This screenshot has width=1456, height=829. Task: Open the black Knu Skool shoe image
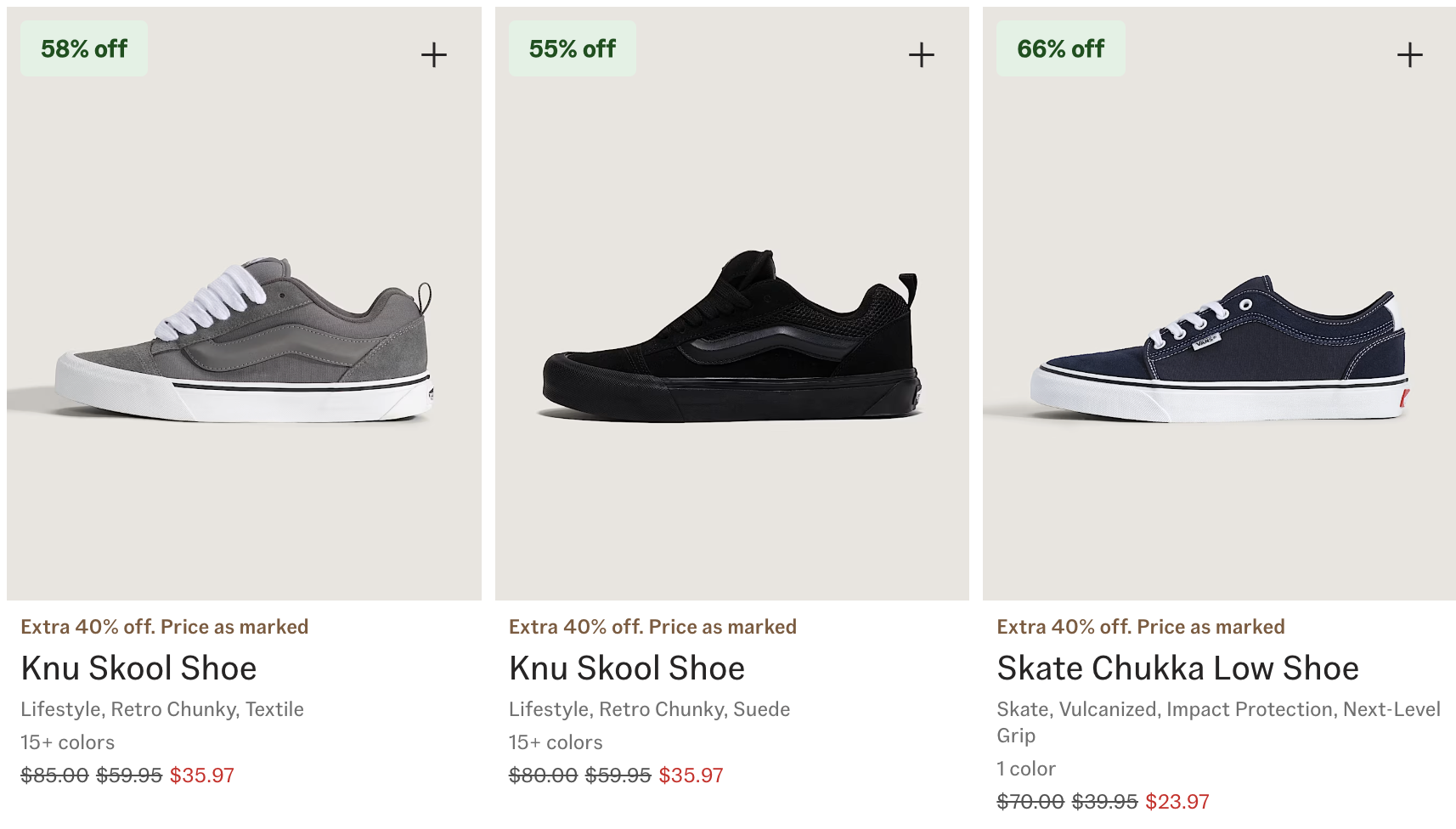[x=731, y=340]
